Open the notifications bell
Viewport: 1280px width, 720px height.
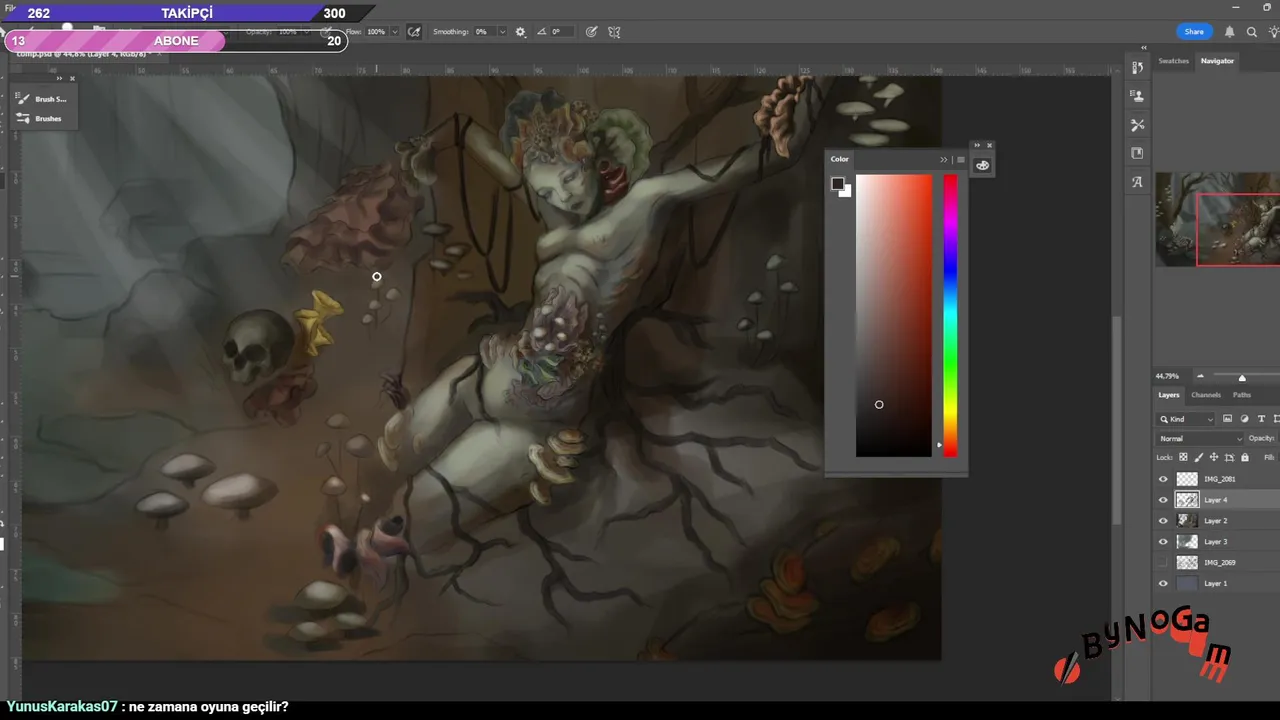(1230, 32)
